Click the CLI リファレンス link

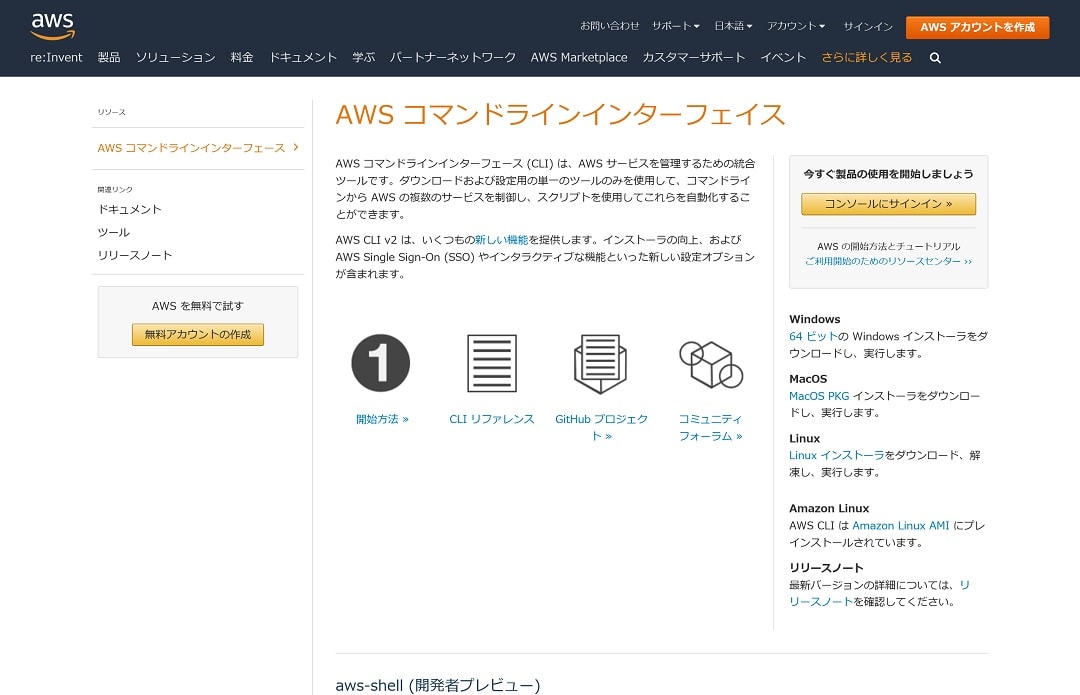492,419
